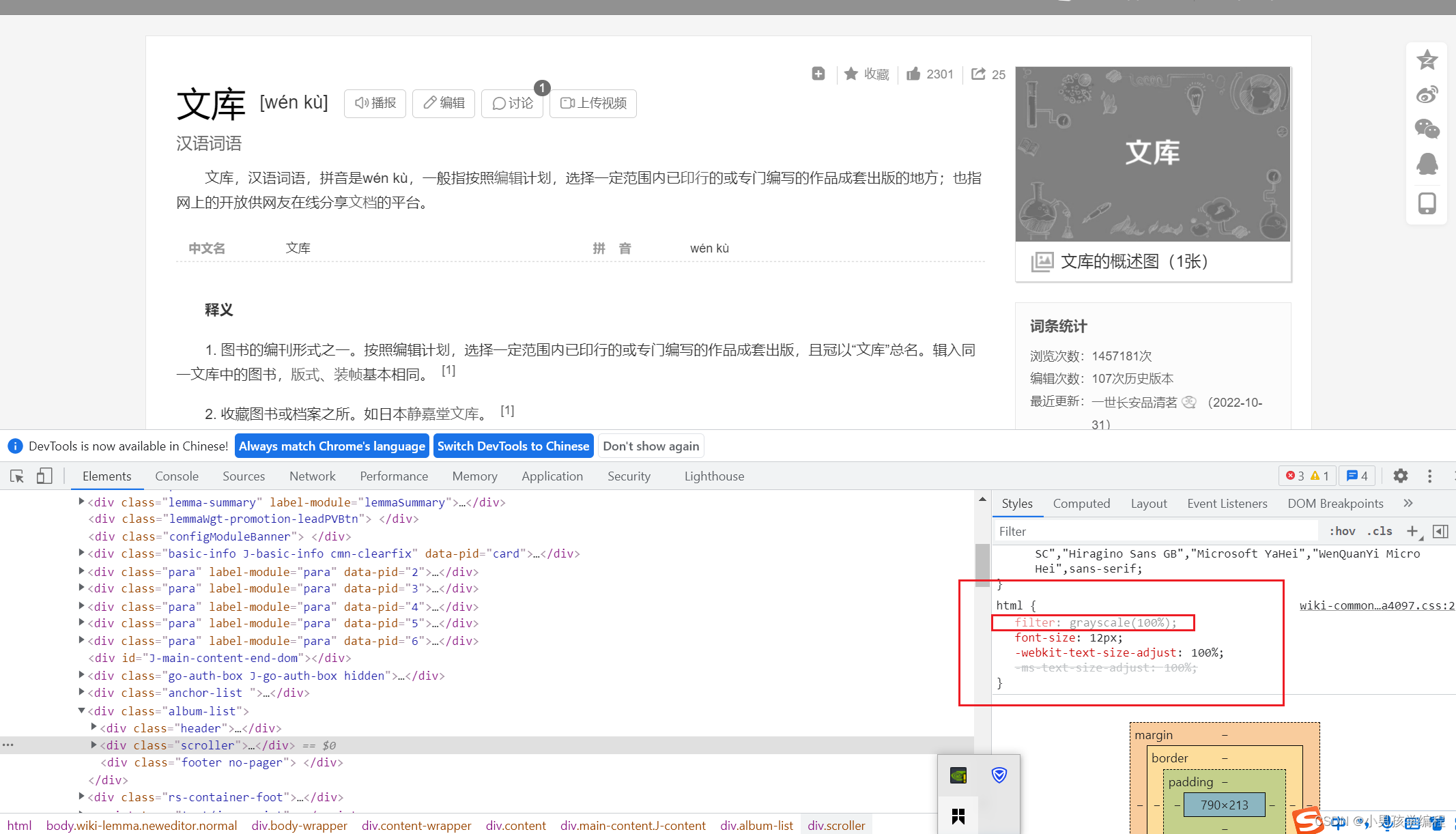
Task: Click the ellipsis beside the scroller row
Action: coord(8,745)
